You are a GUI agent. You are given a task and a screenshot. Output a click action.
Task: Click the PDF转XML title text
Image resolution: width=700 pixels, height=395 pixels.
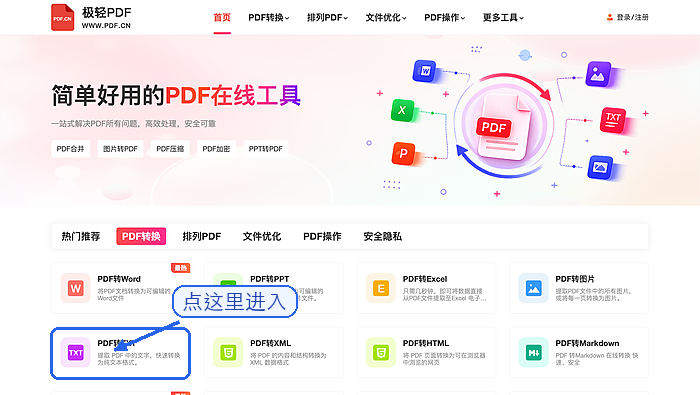pyautogui.click(x=271, y=343)
